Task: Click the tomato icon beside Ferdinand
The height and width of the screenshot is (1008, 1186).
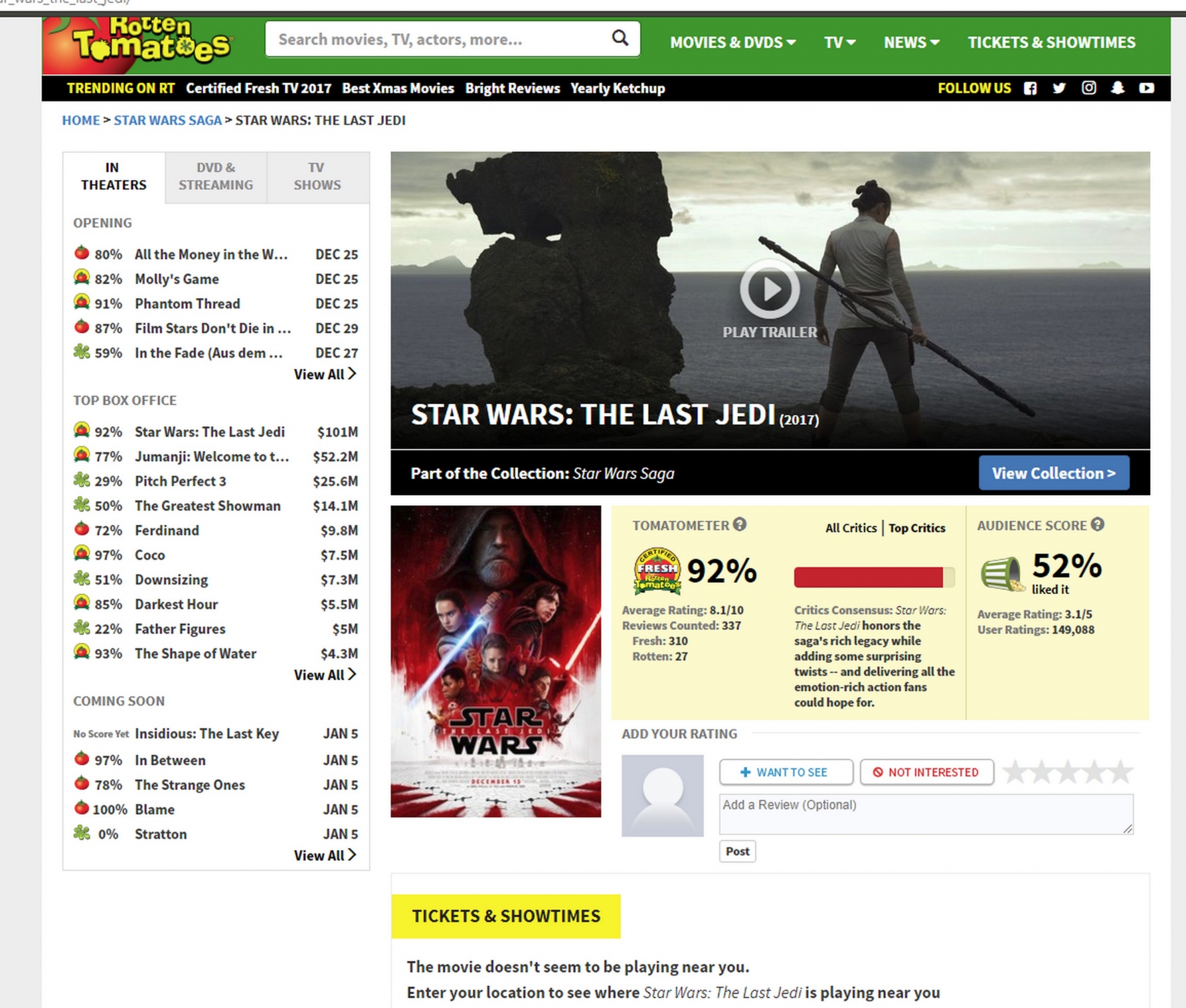Action: tap(81, 529)
